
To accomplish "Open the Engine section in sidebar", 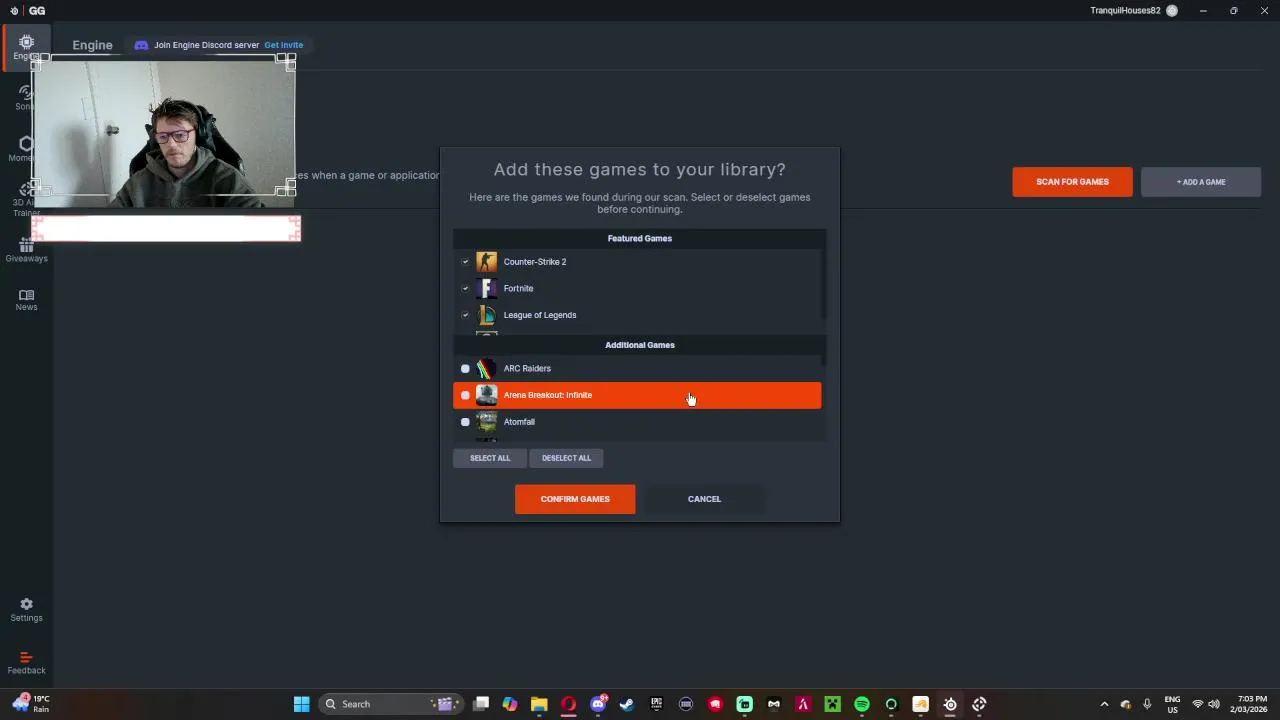I will [x=26, y=47].
